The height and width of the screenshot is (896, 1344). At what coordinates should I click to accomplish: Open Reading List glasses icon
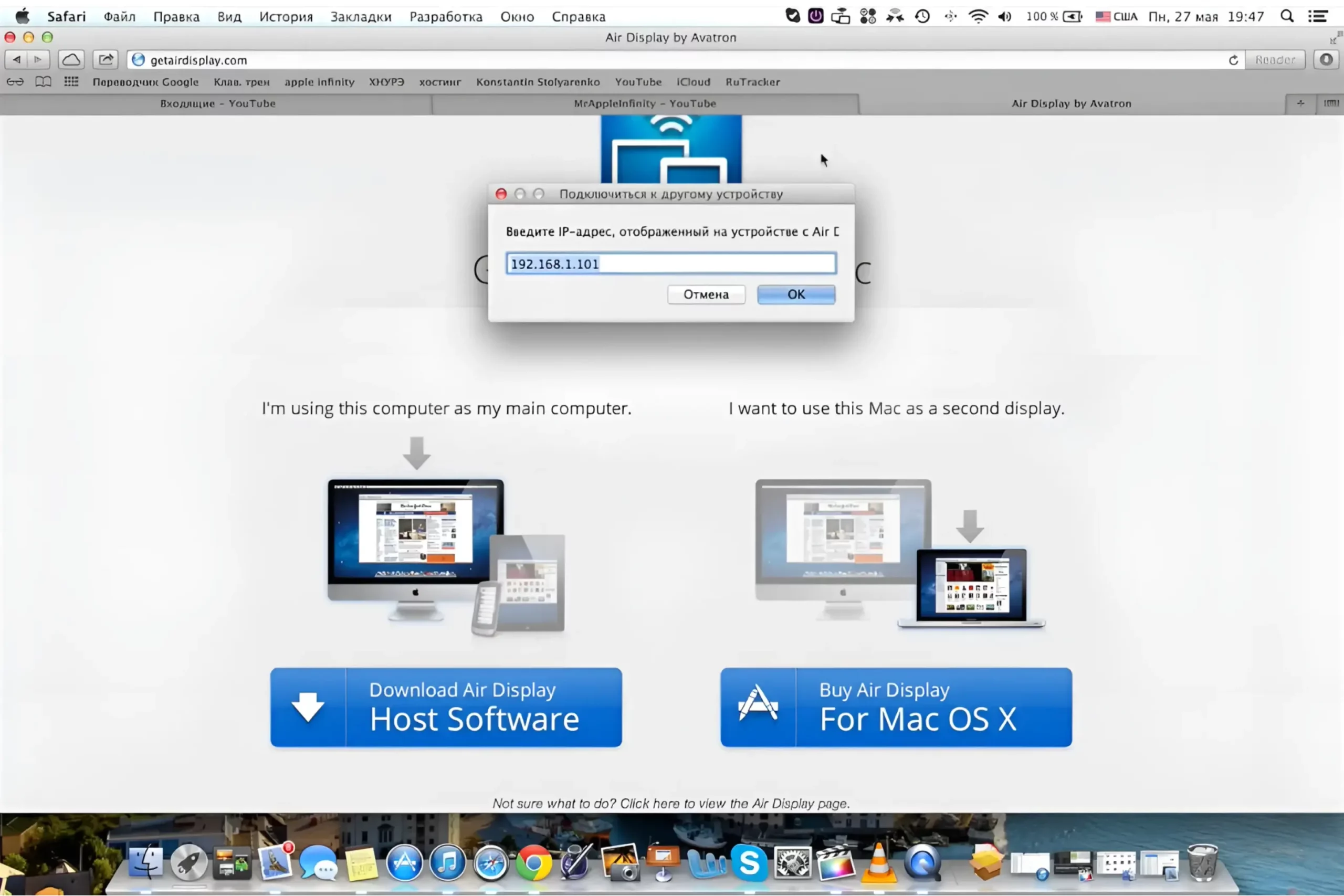(15, 82)
